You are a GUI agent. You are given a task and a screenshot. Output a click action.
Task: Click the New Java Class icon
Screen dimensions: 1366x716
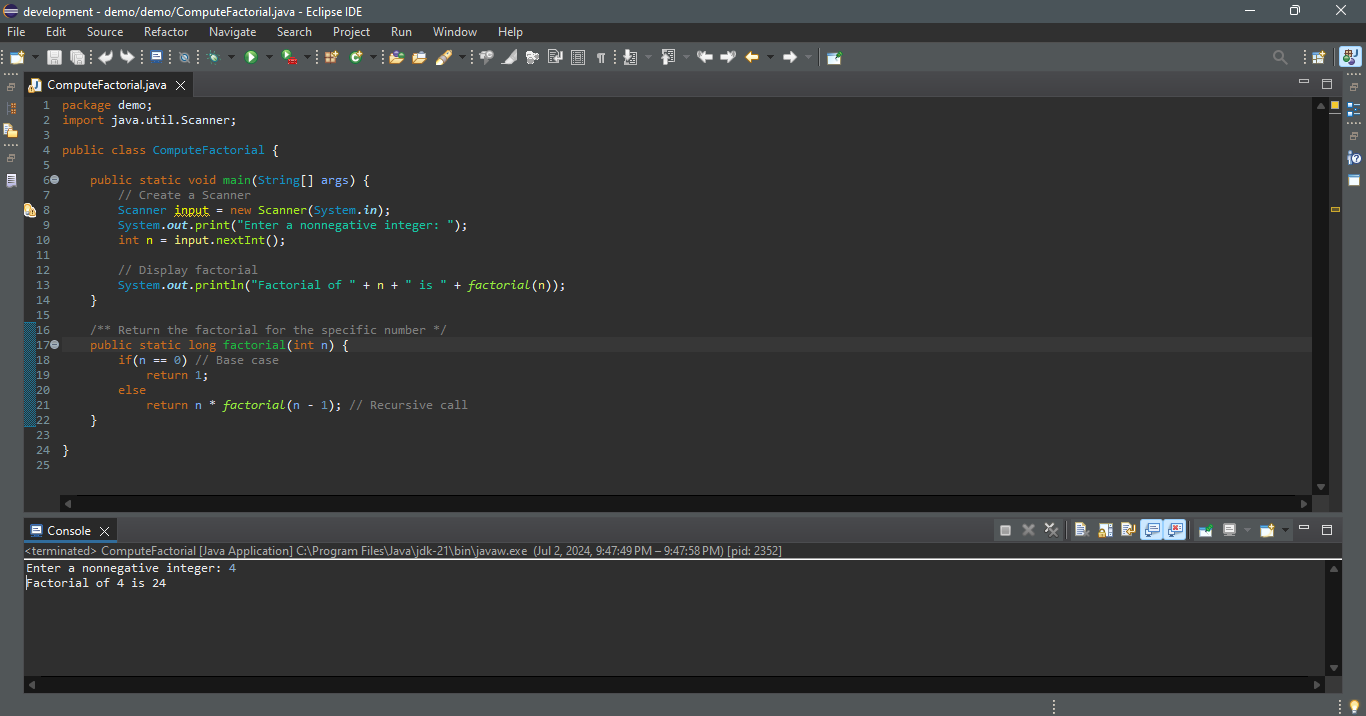point(356,57)
